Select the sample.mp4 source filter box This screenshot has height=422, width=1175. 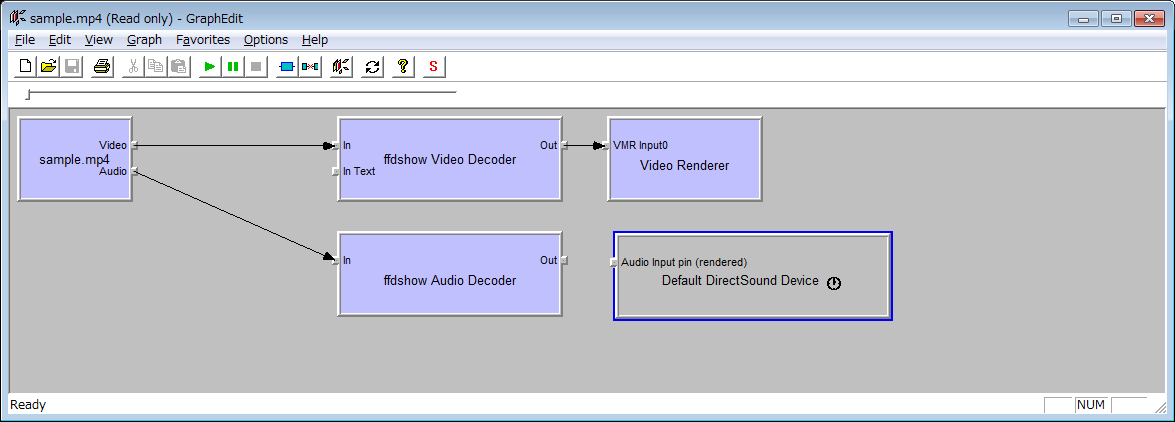(x=75, y=158)
